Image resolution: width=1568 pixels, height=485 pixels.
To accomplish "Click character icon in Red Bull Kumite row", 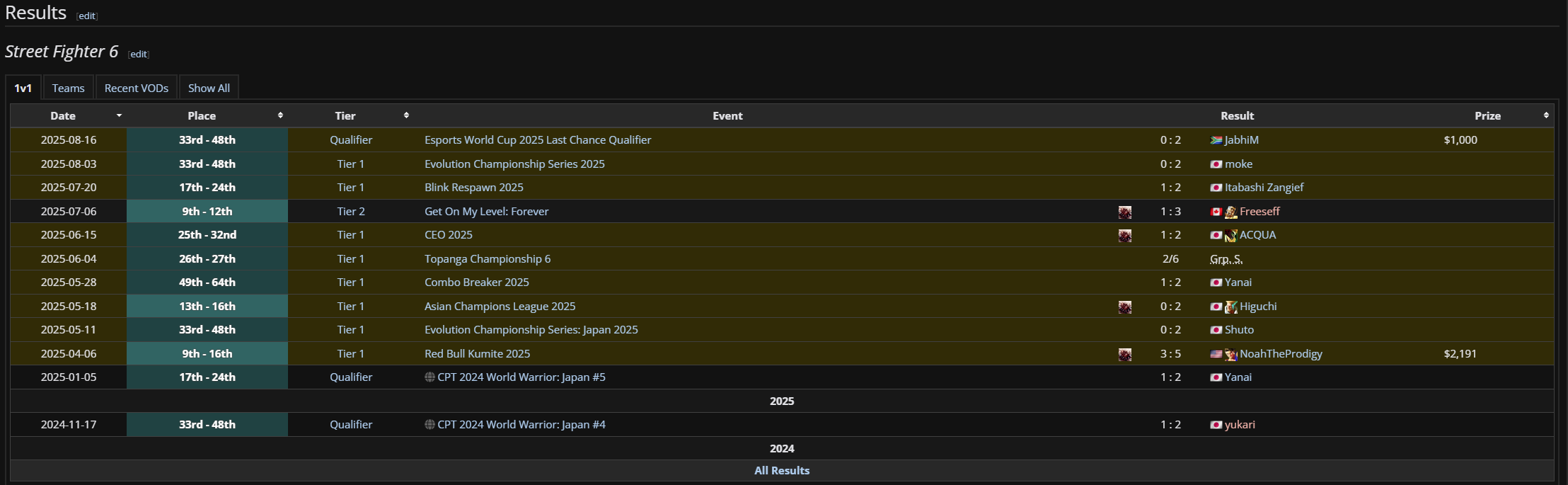I will [x=1124, y=354].
